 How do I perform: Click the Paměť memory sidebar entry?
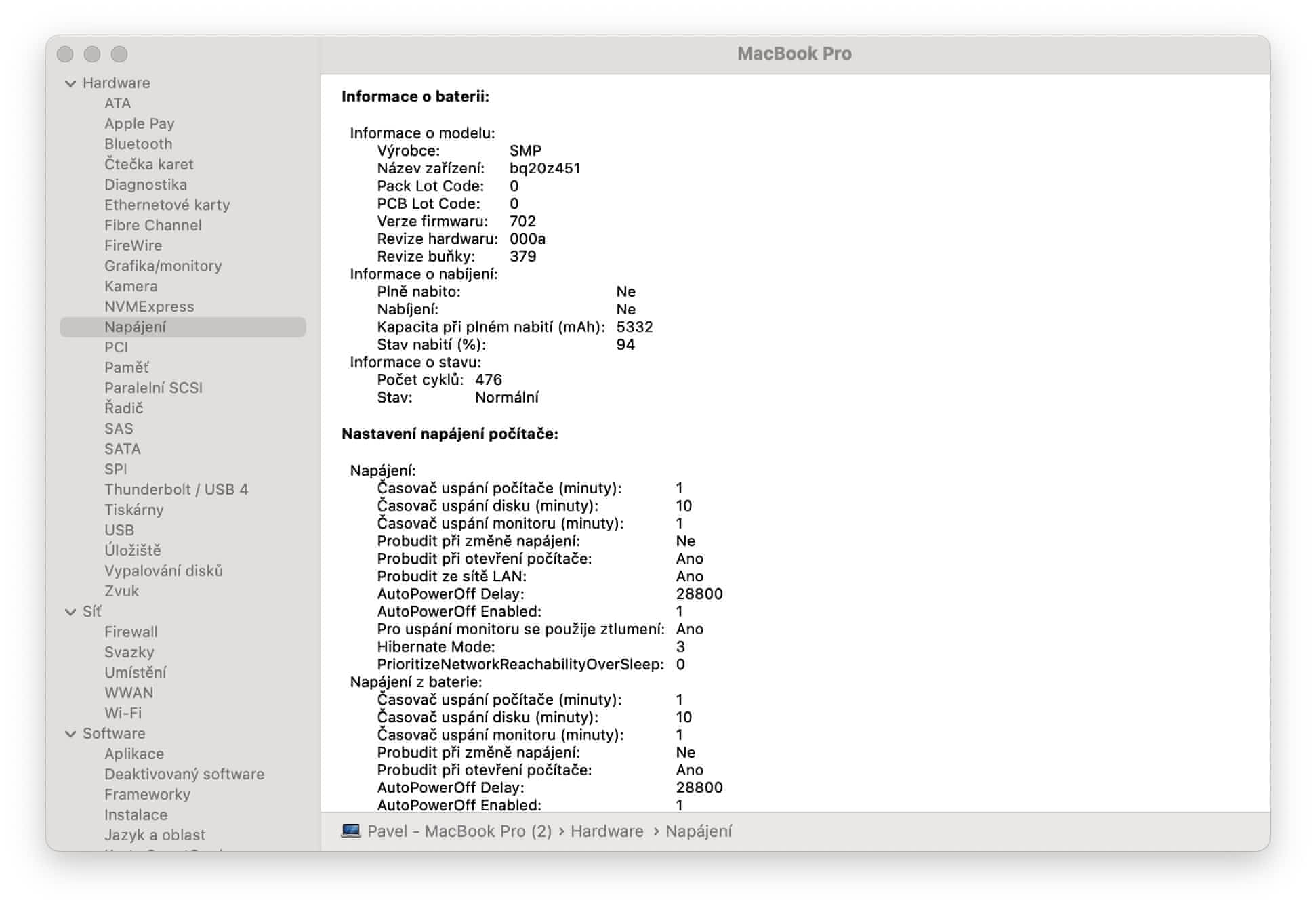(x=126, y=367)
